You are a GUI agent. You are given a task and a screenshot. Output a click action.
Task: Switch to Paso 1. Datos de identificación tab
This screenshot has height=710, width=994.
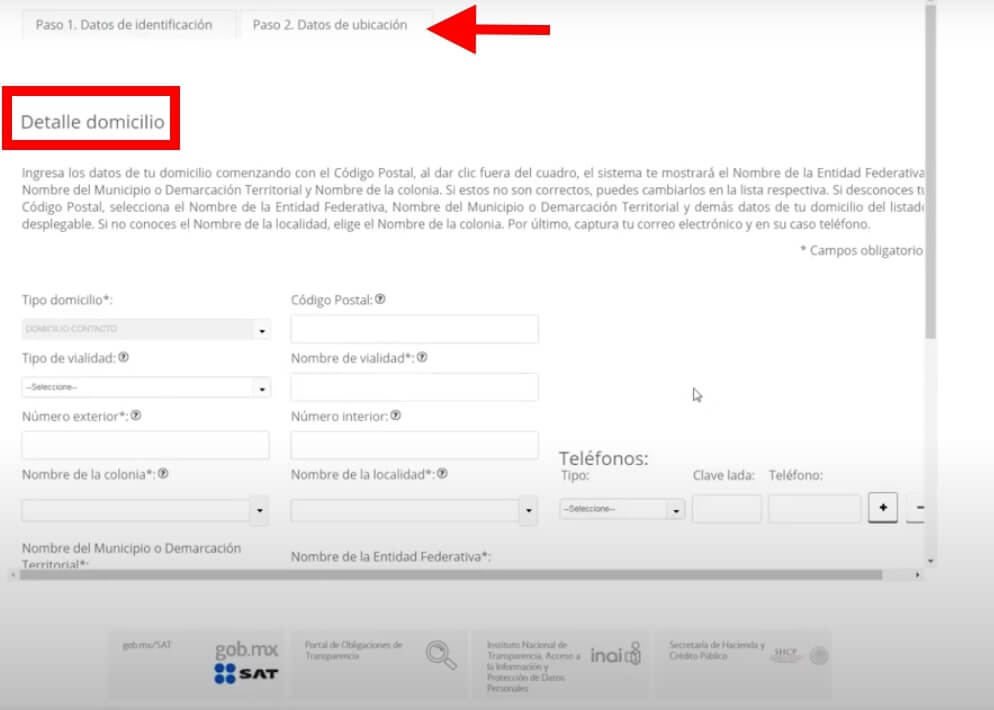pos(124,25)
